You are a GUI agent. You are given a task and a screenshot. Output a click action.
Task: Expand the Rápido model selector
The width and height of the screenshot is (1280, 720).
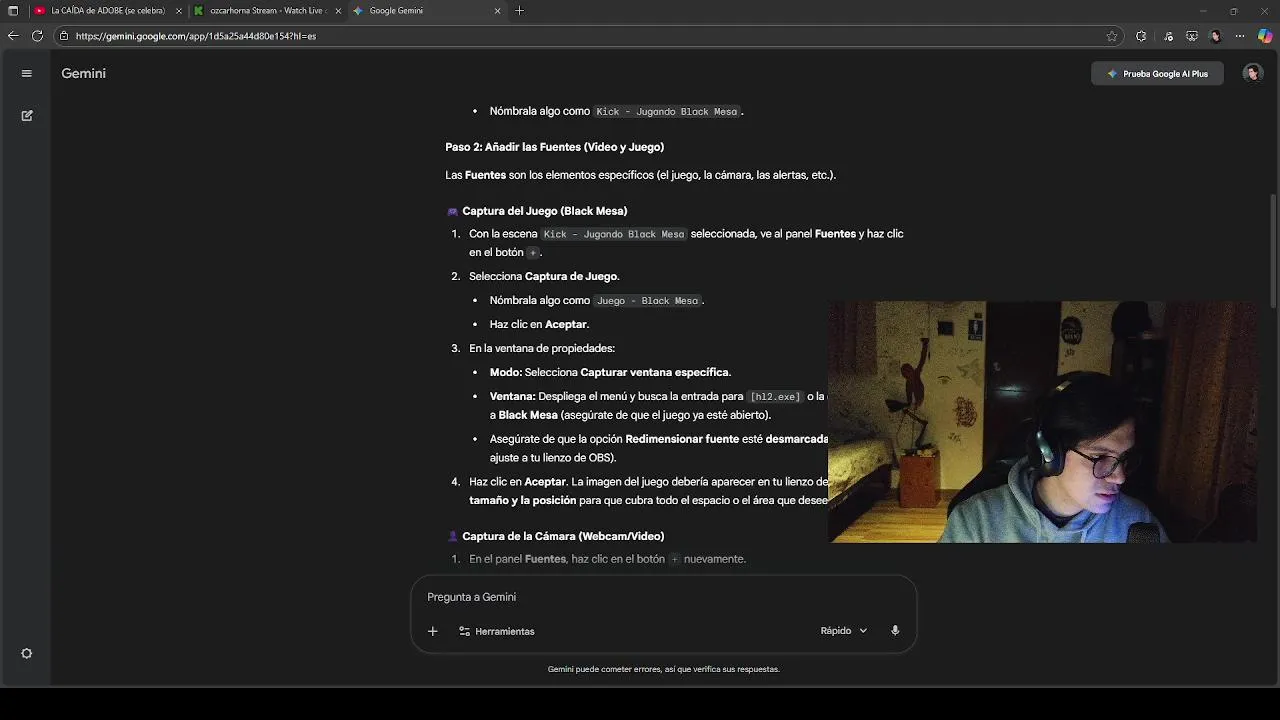click(844, 631)
